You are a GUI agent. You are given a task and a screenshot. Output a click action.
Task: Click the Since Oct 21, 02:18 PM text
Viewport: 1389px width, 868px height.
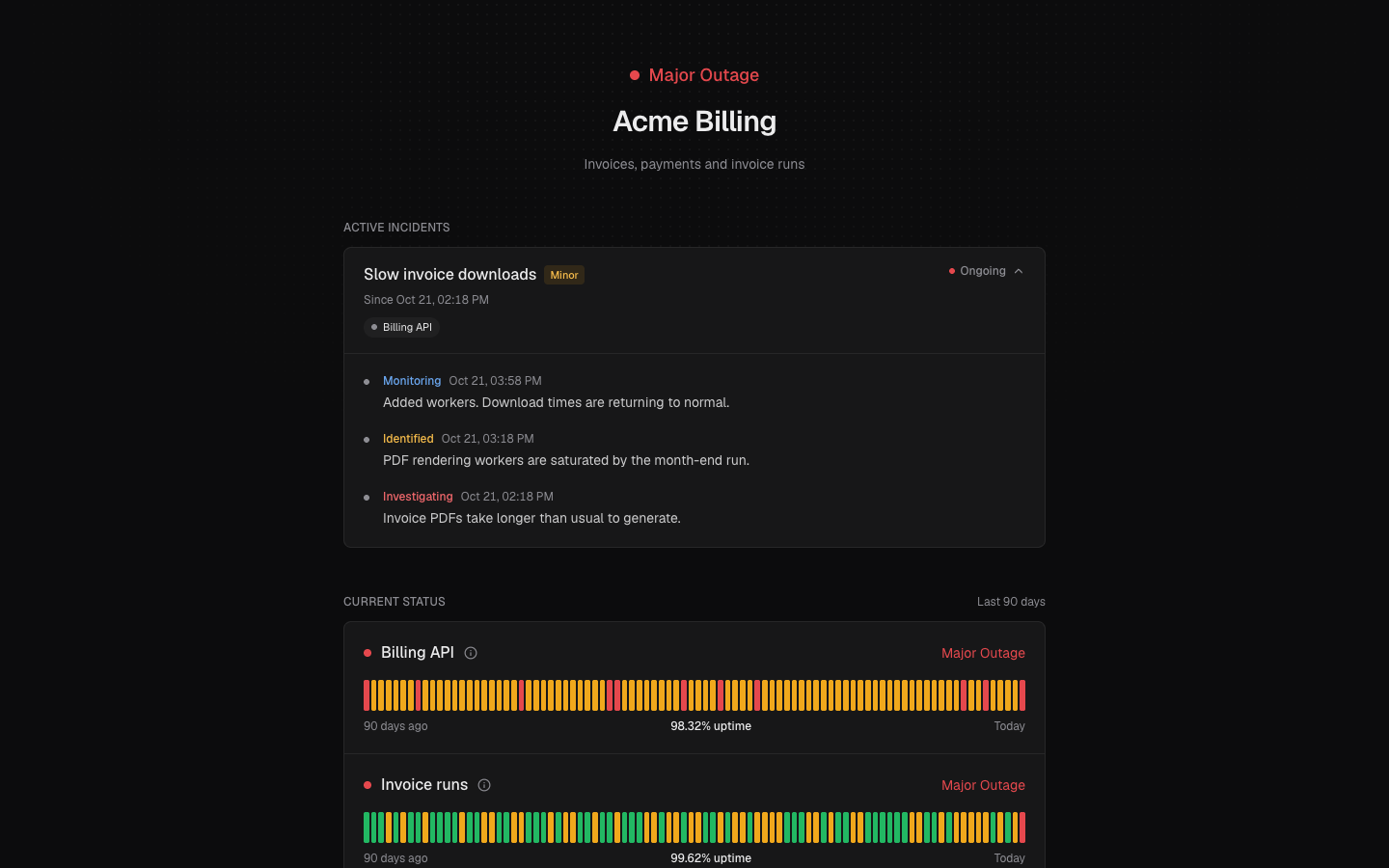[426, 300]
